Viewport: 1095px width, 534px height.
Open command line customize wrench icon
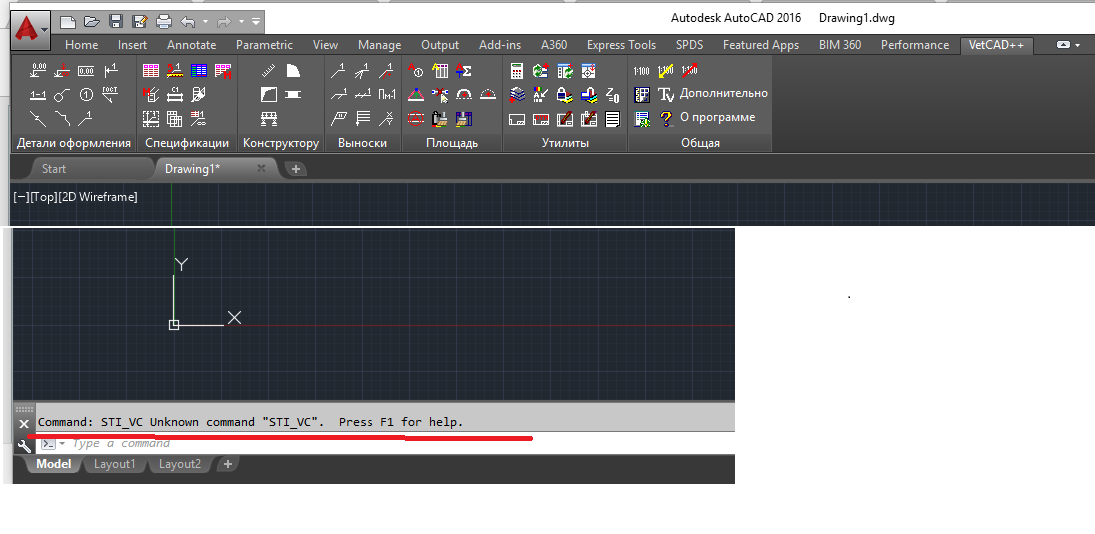23,445
